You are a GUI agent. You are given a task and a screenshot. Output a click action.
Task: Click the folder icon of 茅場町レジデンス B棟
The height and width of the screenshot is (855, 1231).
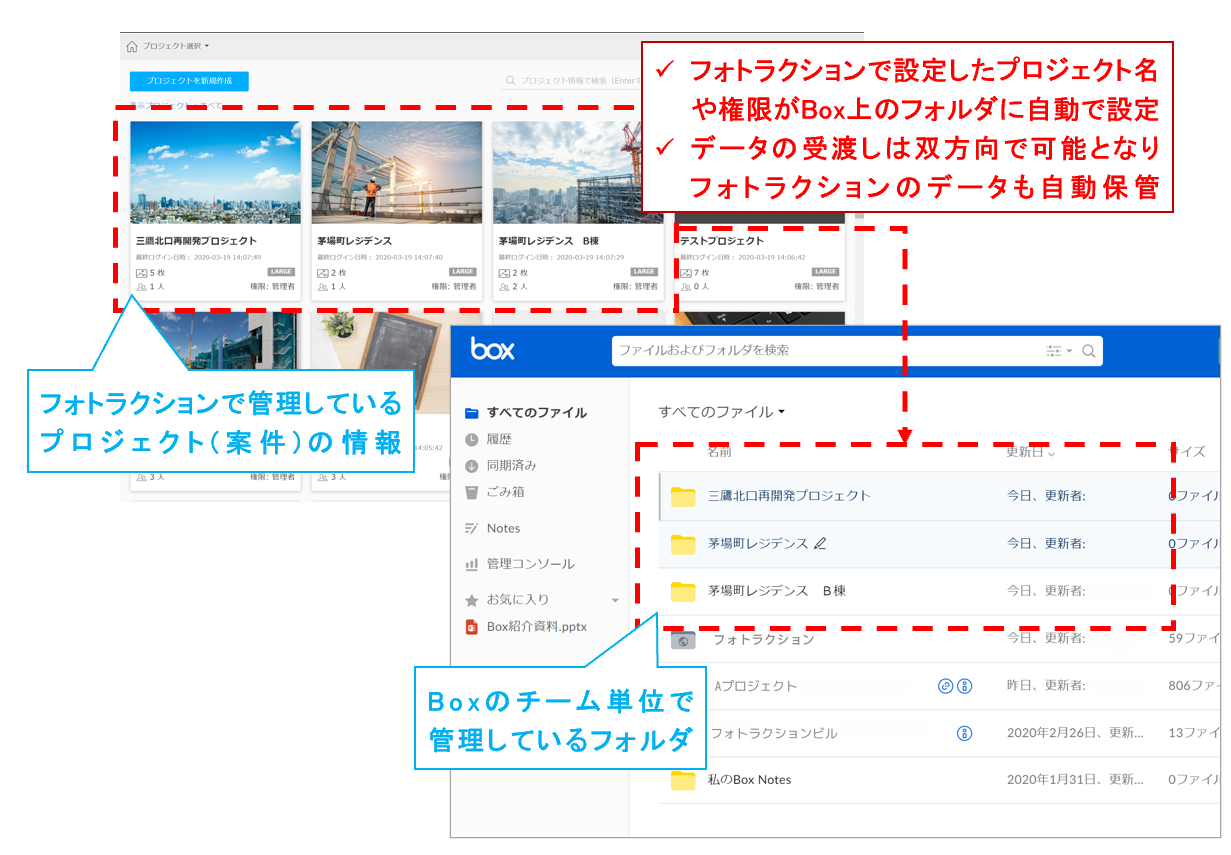[683, 592]
